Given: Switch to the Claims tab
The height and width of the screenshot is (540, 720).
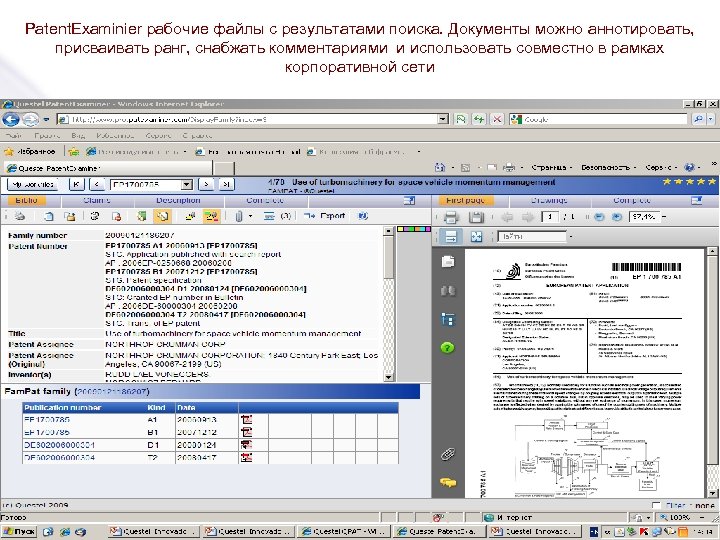Looking at the screenshot, I should pos(97,201).
